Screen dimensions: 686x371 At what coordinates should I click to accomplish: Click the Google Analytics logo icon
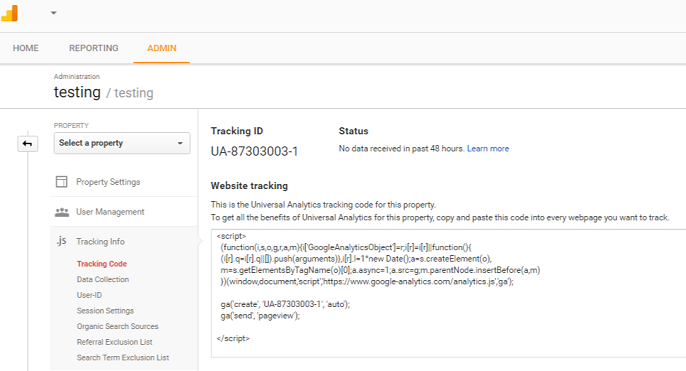pyautogui.click(x=9, y=13)
